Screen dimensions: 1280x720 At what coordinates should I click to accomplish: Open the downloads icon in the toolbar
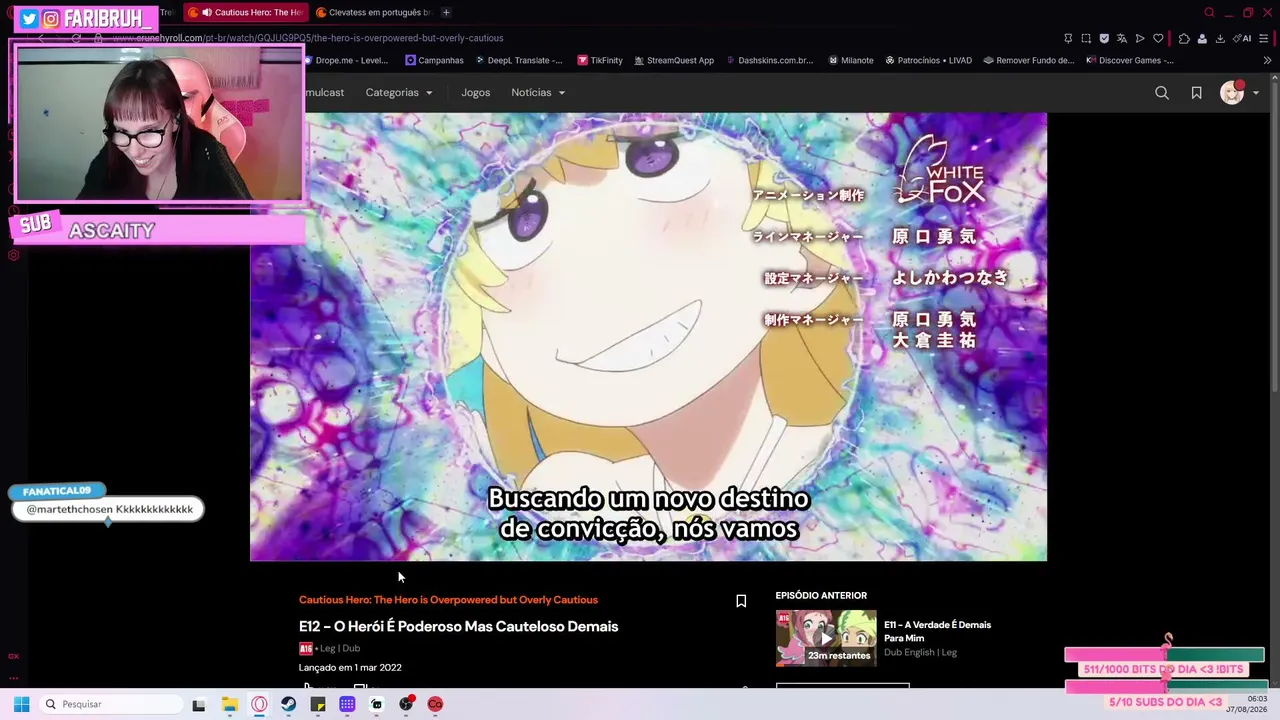pos(1220,38)
